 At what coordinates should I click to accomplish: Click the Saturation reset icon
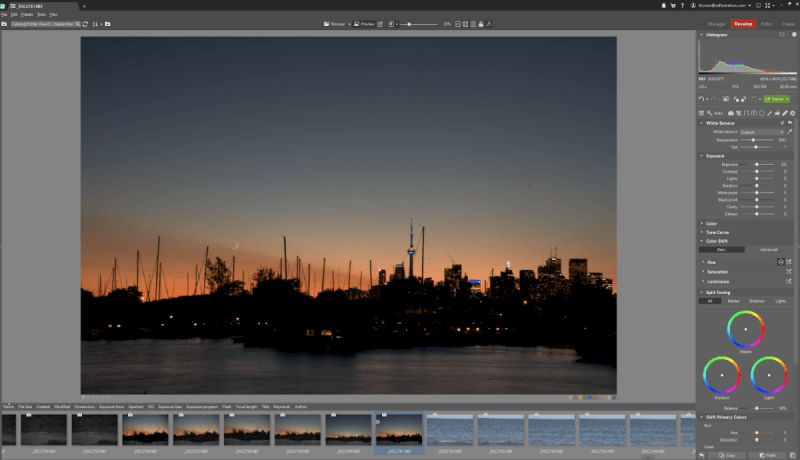(789, 272)
